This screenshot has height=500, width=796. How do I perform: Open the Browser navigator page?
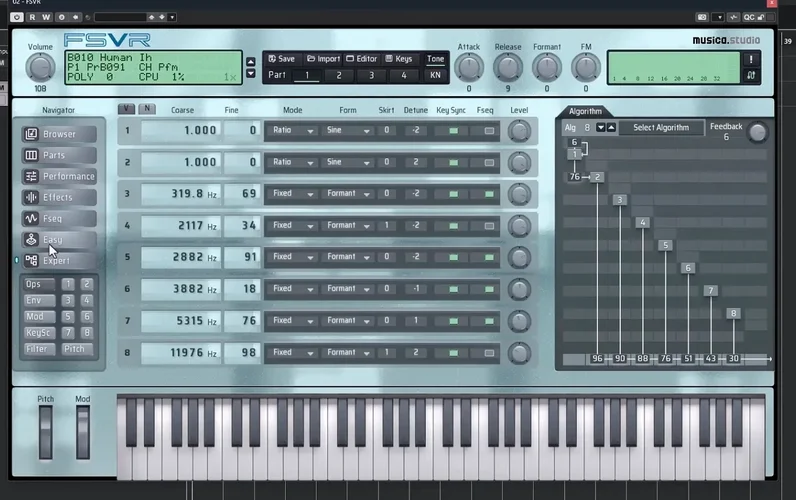tap(59, 134)
